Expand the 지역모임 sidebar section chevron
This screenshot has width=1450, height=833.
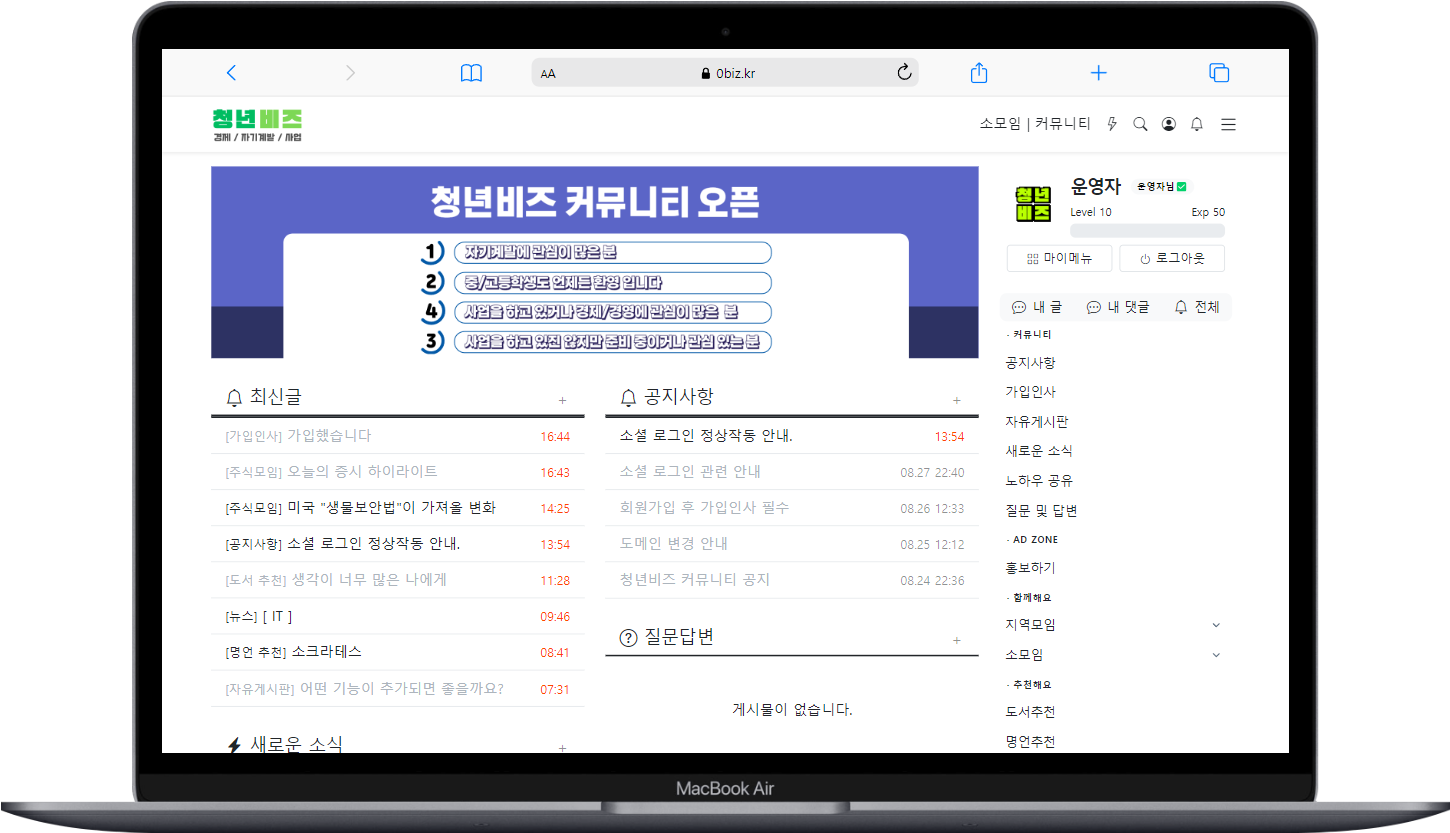click(1216, 624)
